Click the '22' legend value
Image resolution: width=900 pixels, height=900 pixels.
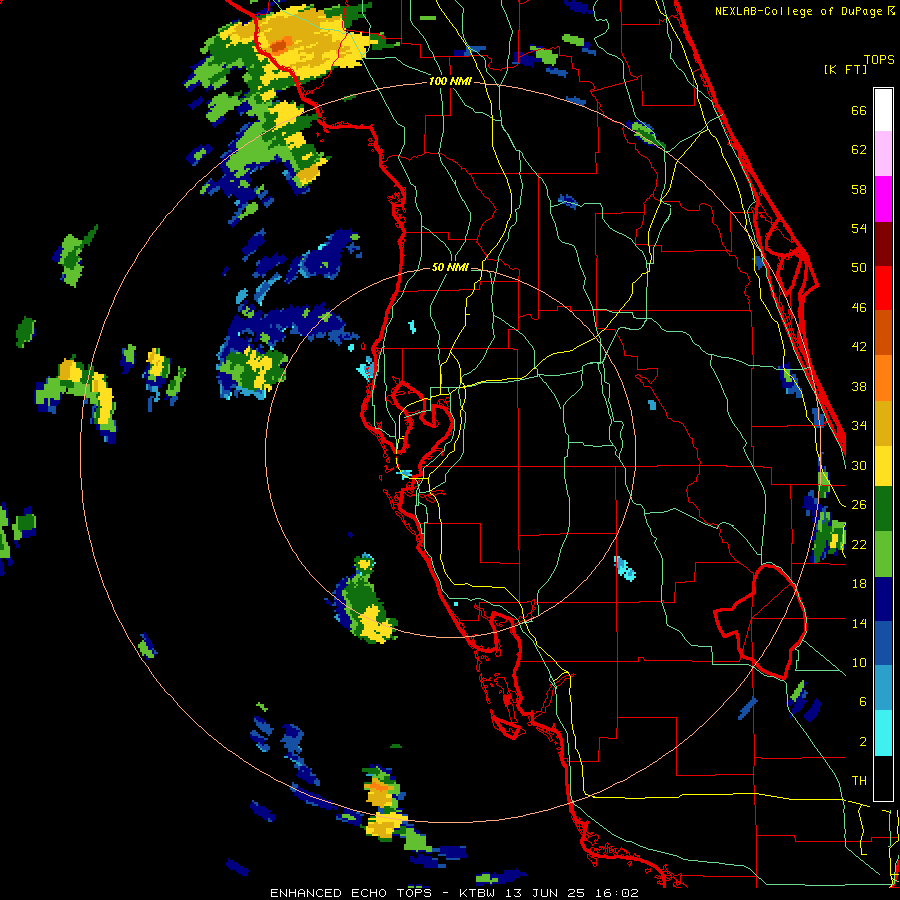pyautogui.click(x=859, y=544)
